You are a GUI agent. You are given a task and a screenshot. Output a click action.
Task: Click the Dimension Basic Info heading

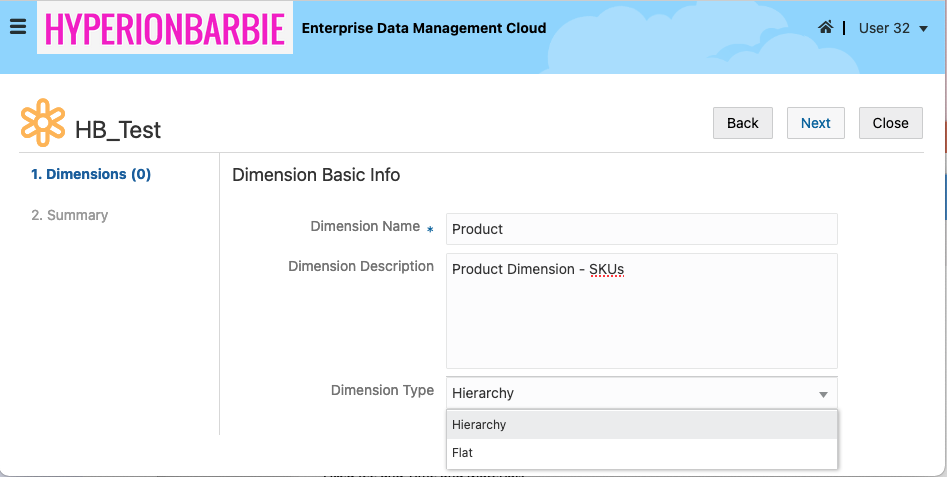click(316, 175)
